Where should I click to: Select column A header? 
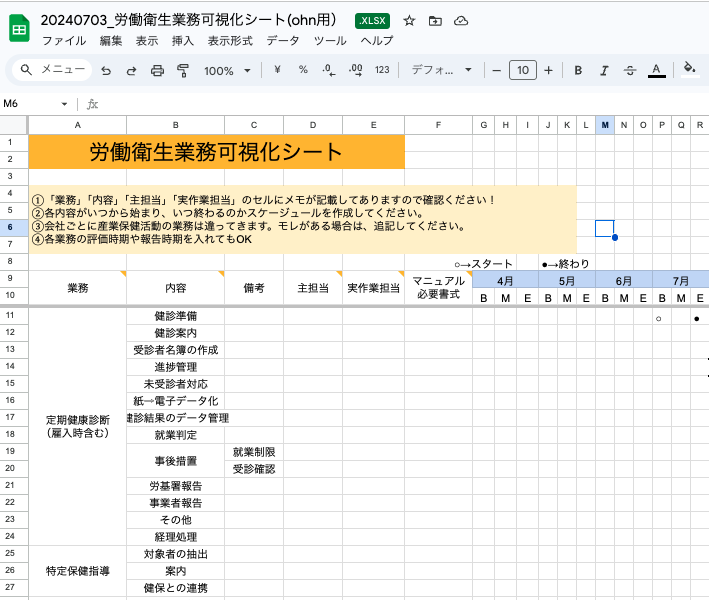coord(78,125)
